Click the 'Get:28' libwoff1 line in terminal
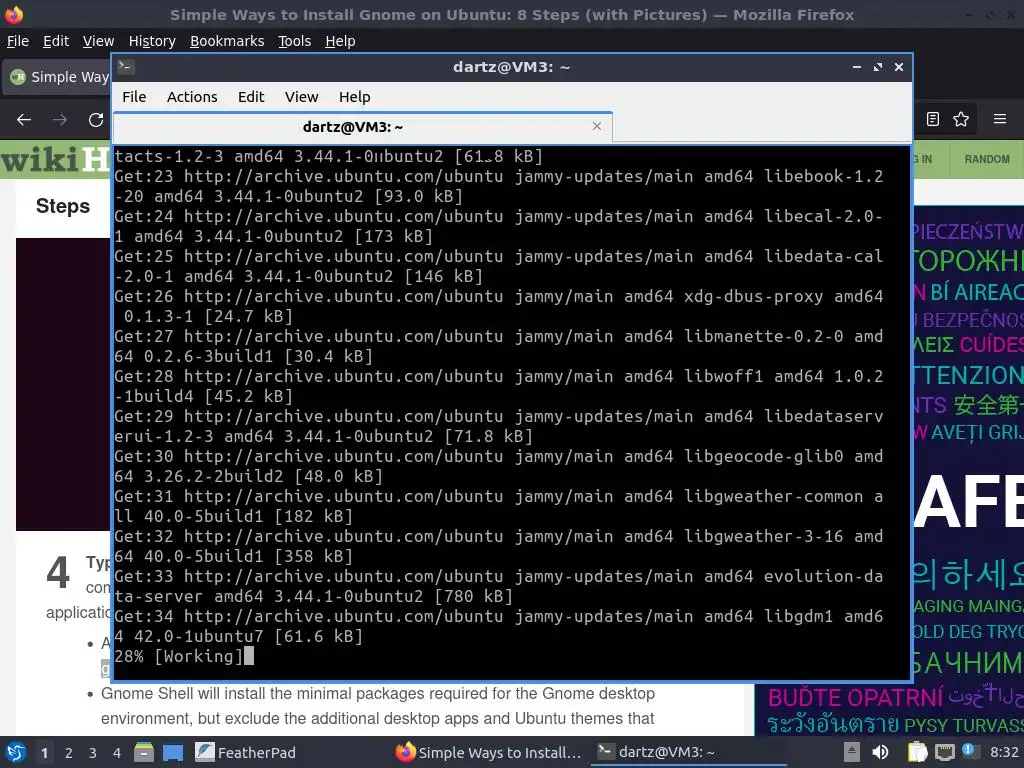Screen dimensions: 1024x768 point(499,386)
